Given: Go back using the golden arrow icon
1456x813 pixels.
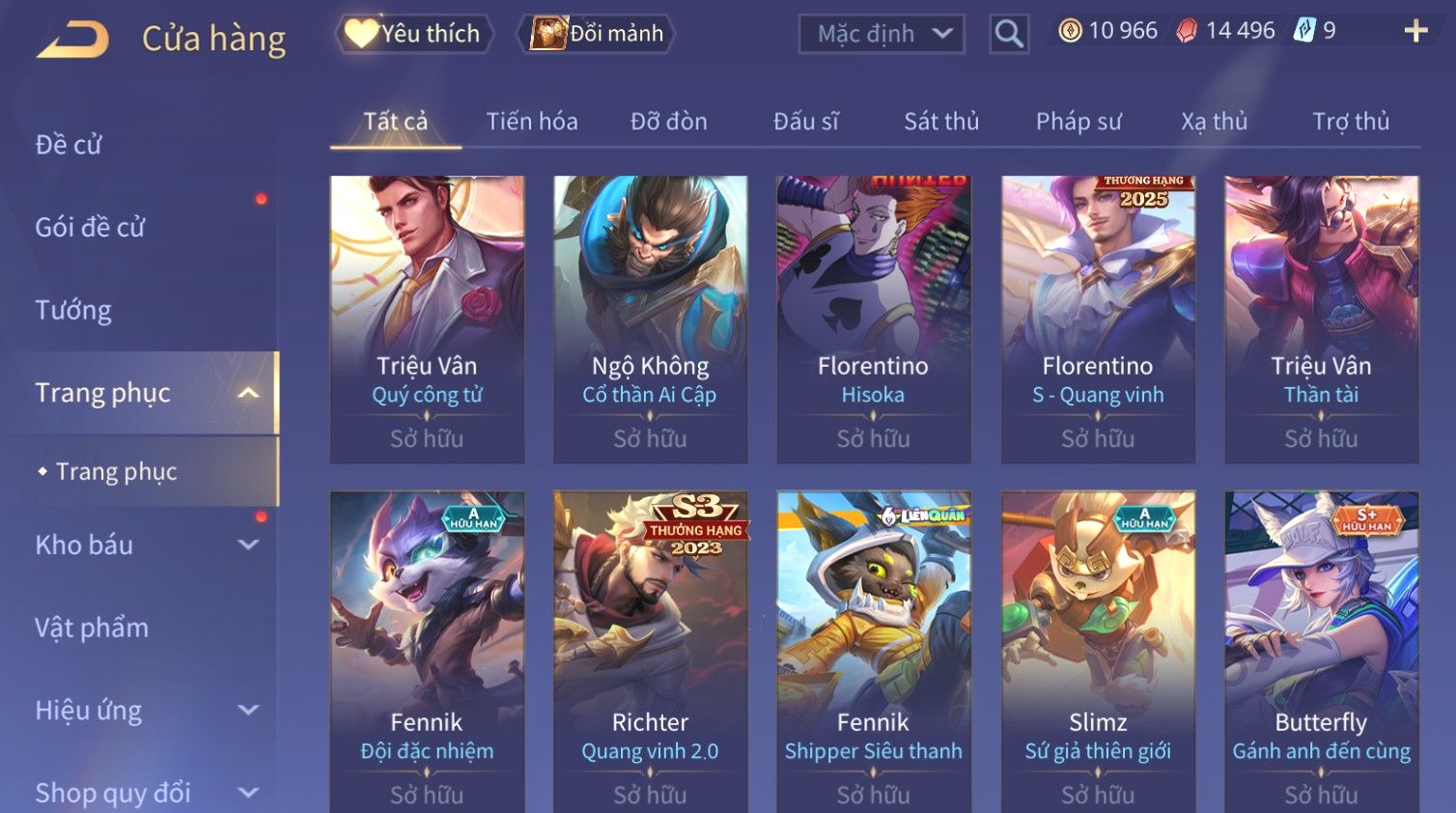Looking at the screenshot, I should pos(72,40).
